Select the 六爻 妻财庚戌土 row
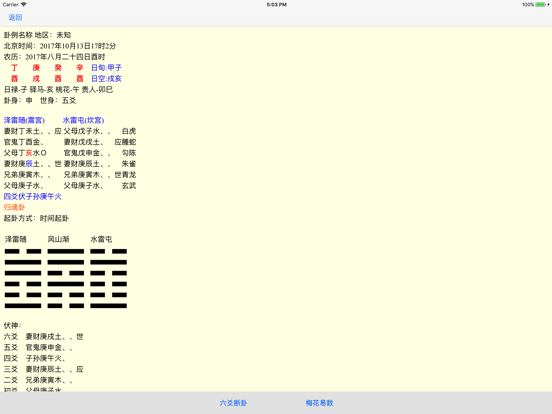This screenshot has height=414, width=552. (43, 337)
